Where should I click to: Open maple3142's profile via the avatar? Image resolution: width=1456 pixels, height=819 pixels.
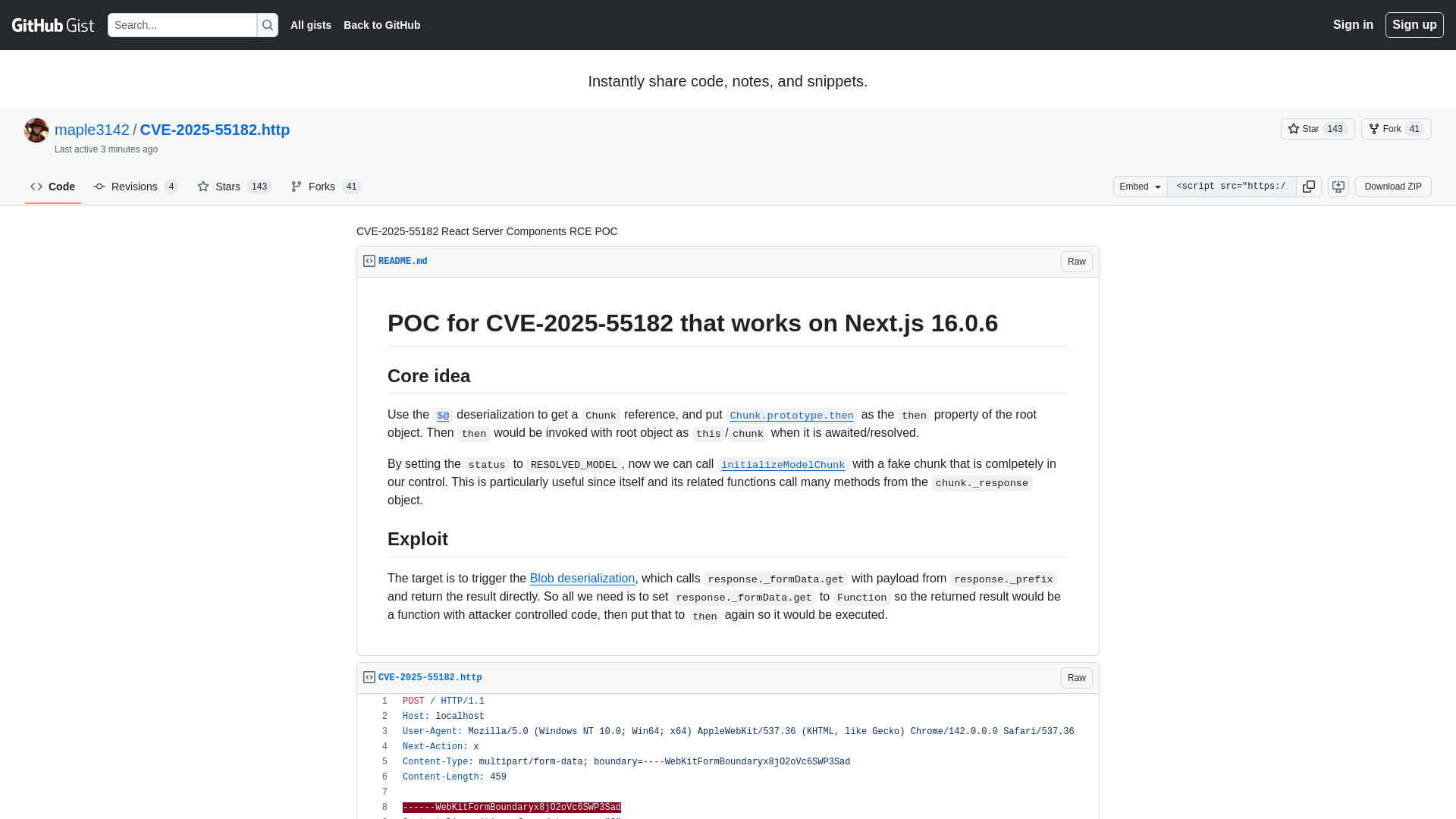36,130
